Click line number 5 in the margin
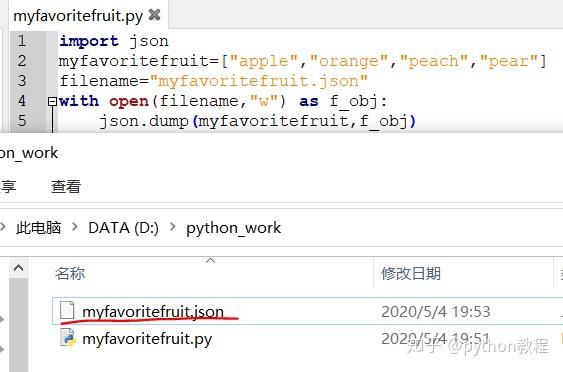 22,121
